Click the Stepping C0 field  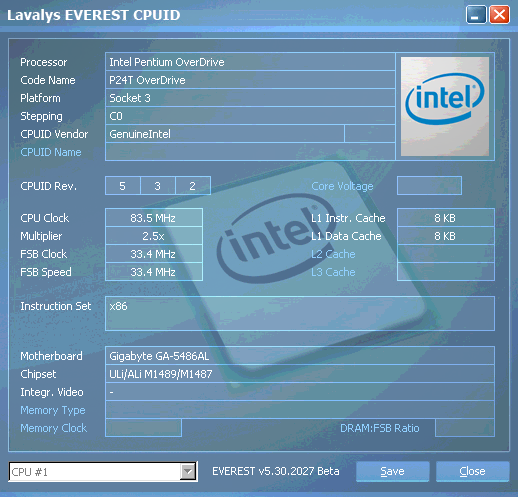[250, 116]
